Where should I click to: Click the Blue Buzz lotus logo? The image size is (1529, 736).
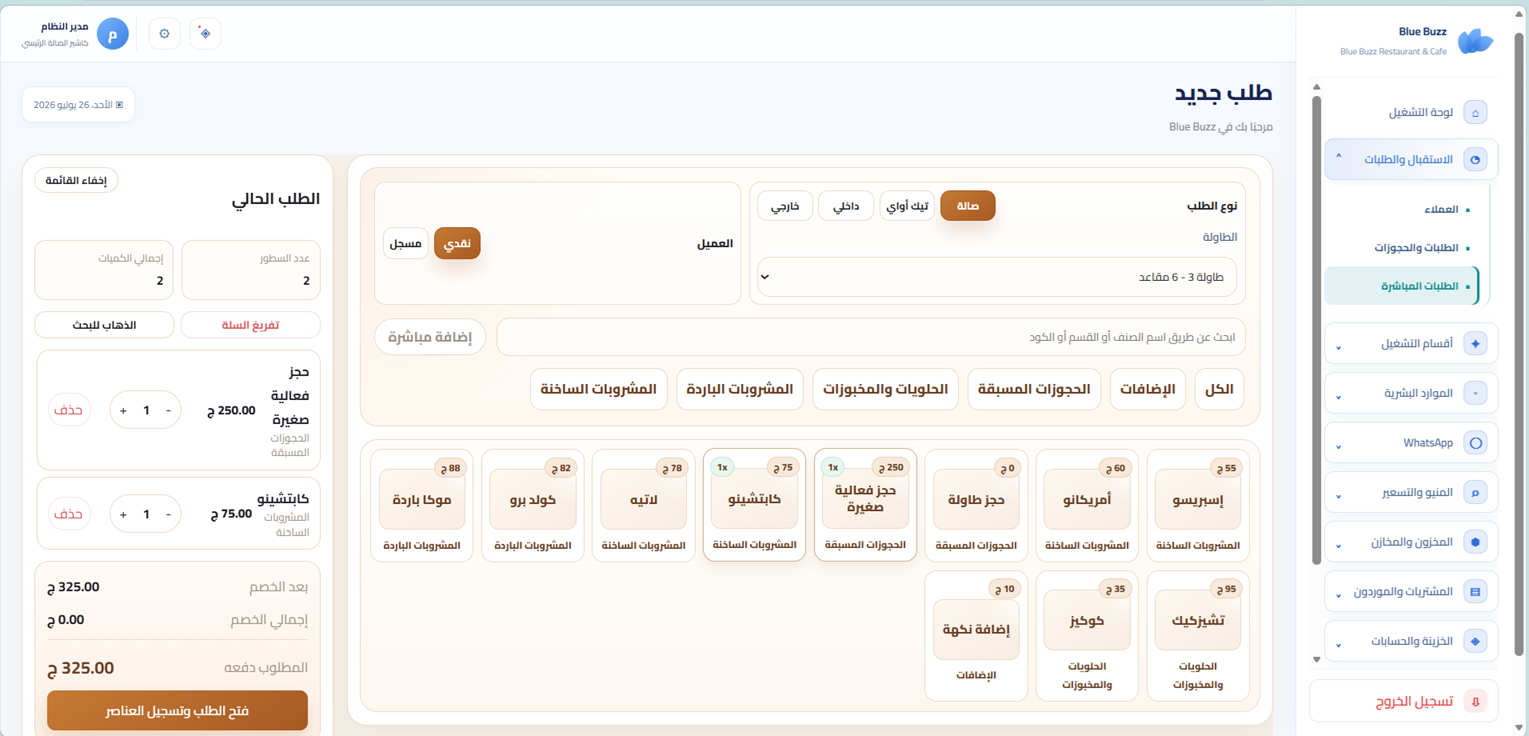point(1475,41)
